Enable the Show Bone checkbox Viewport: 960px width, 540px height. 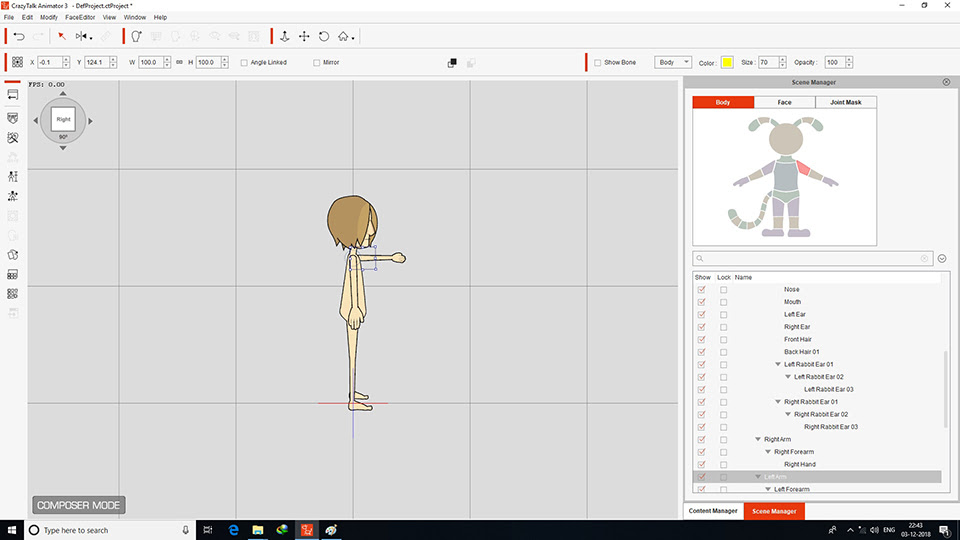click(598, 62)
